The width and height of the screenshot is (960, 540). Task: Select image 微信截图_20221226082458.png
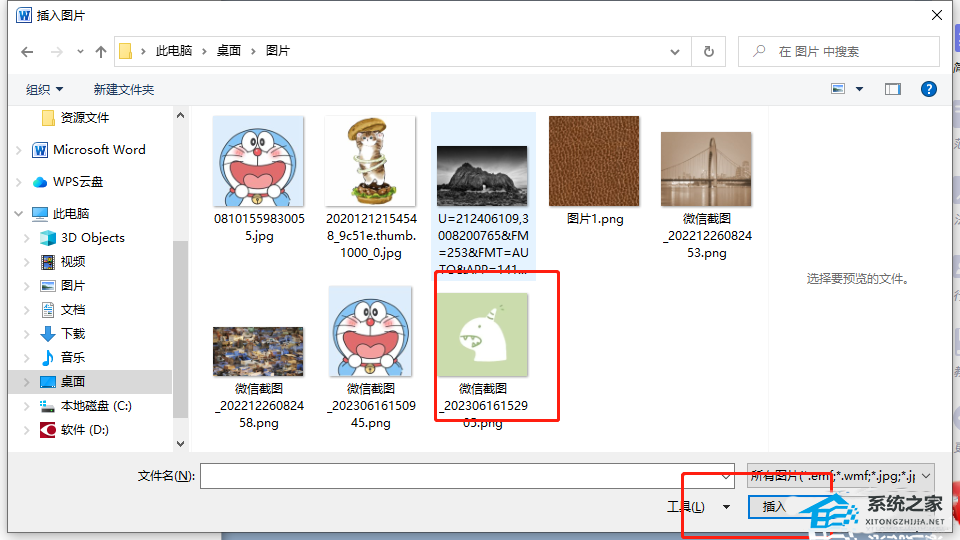click(x=258, y=351)
